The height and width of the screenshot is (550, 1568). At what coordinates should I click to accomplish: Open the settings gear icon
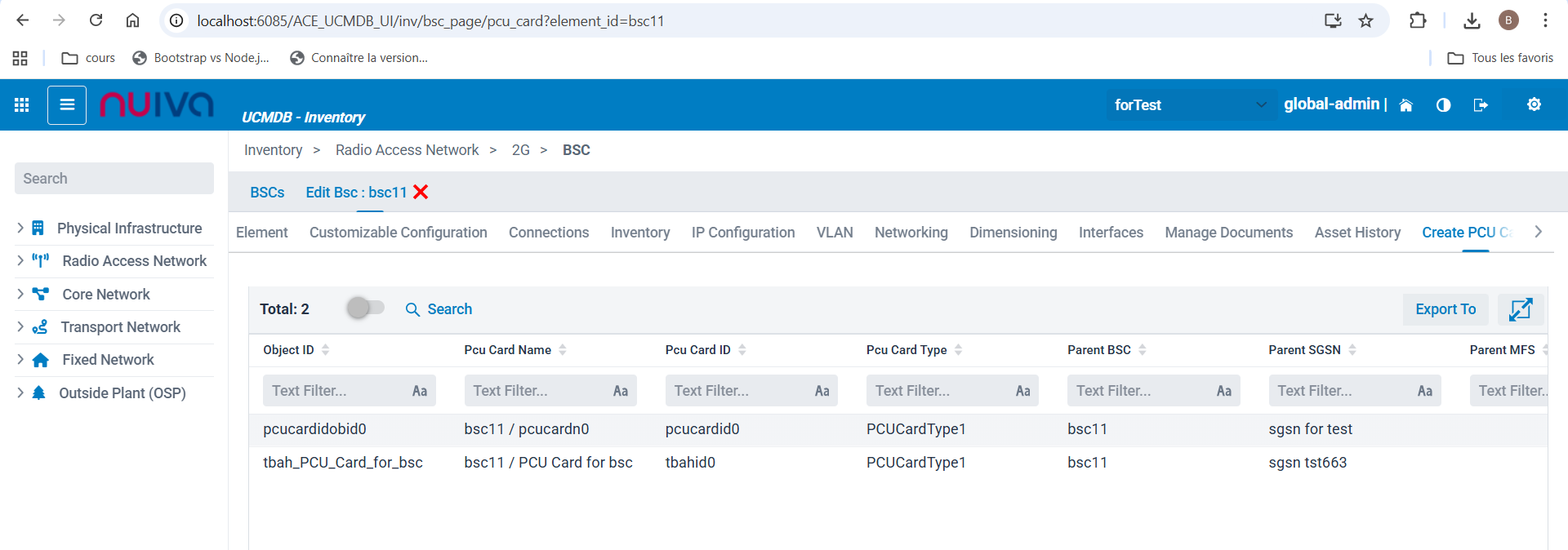(1534, 104)
